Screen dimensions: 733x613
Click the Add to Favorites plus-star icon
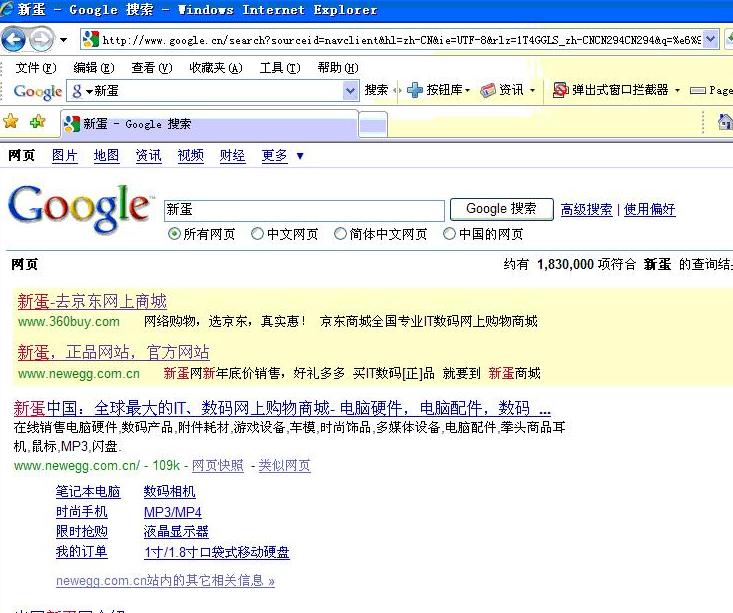[x=37, y=122]
